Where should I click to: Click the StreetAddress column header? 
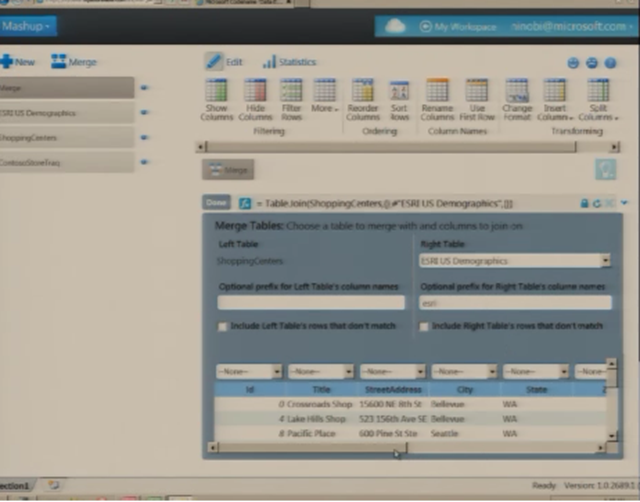pyautogui.click(x=393, y=390)
